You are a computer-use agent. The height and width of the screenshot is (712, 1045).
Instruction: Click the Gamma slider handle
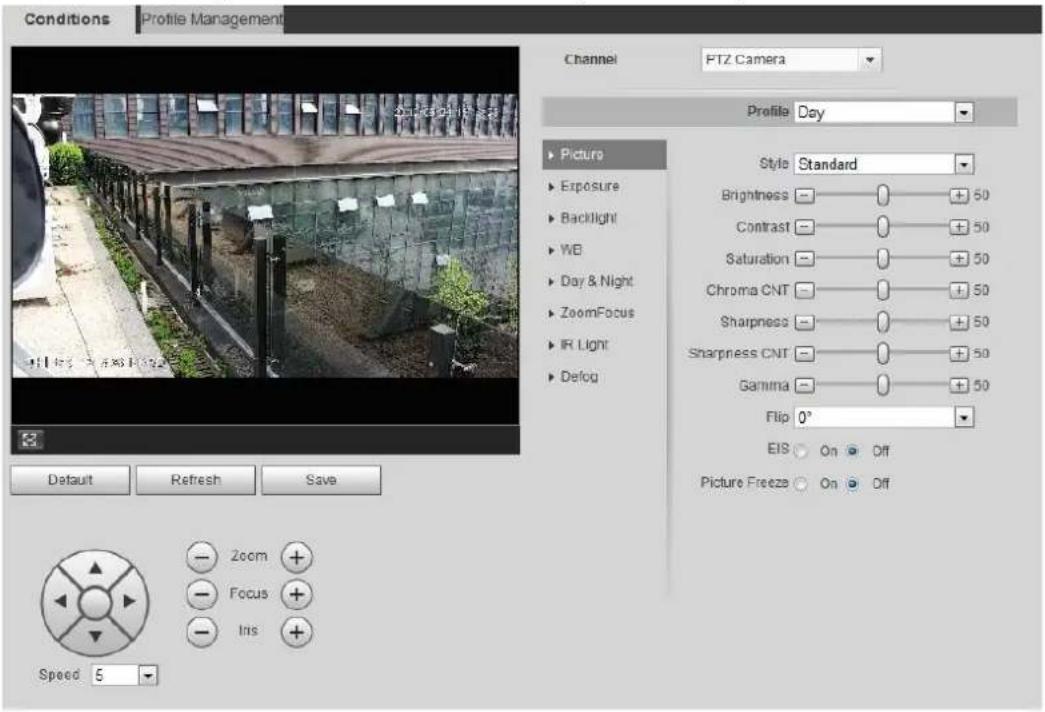point(882,385)
